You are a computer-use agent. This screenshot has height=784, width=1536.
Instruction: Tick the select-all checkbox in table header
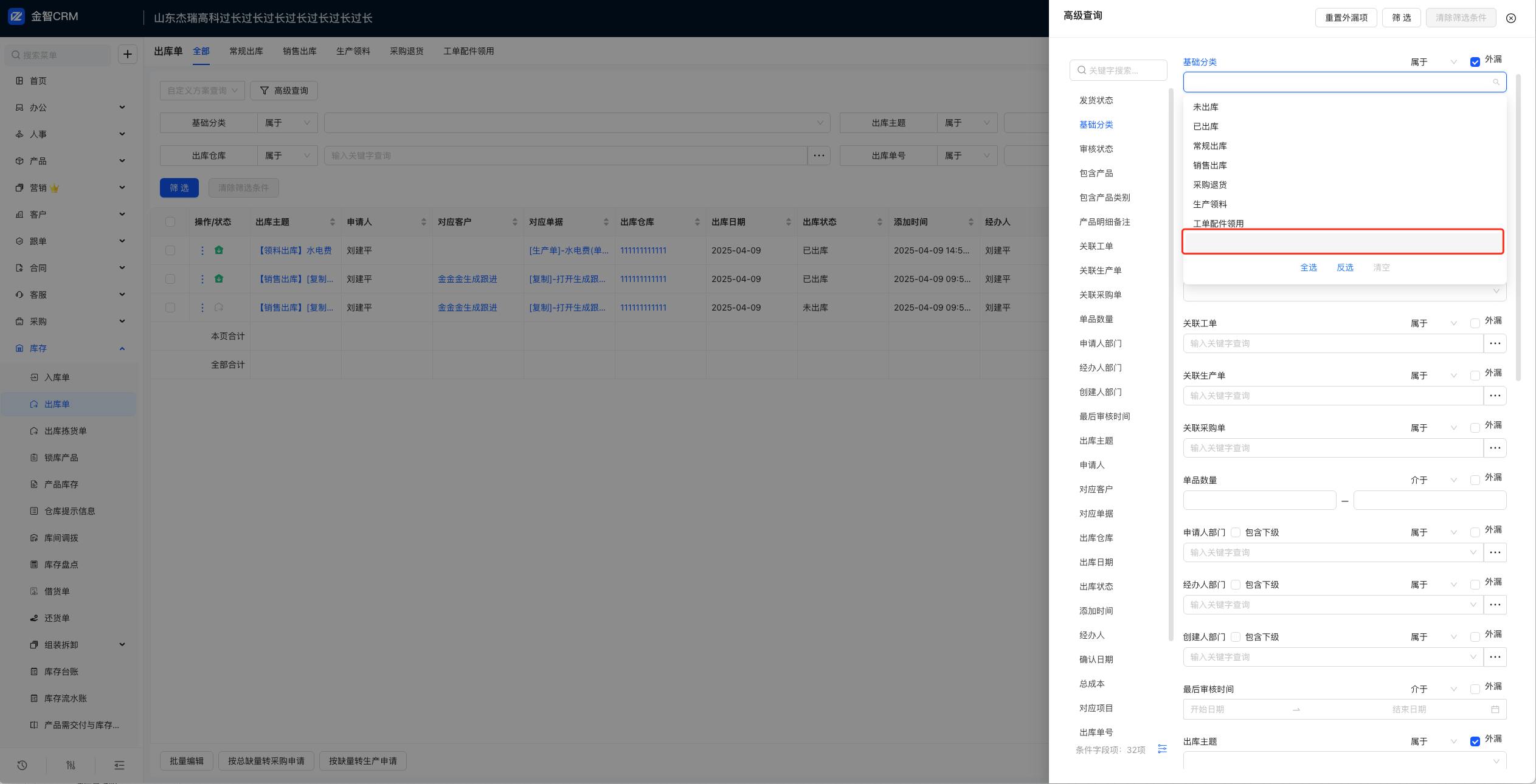(x=170, y=222)
